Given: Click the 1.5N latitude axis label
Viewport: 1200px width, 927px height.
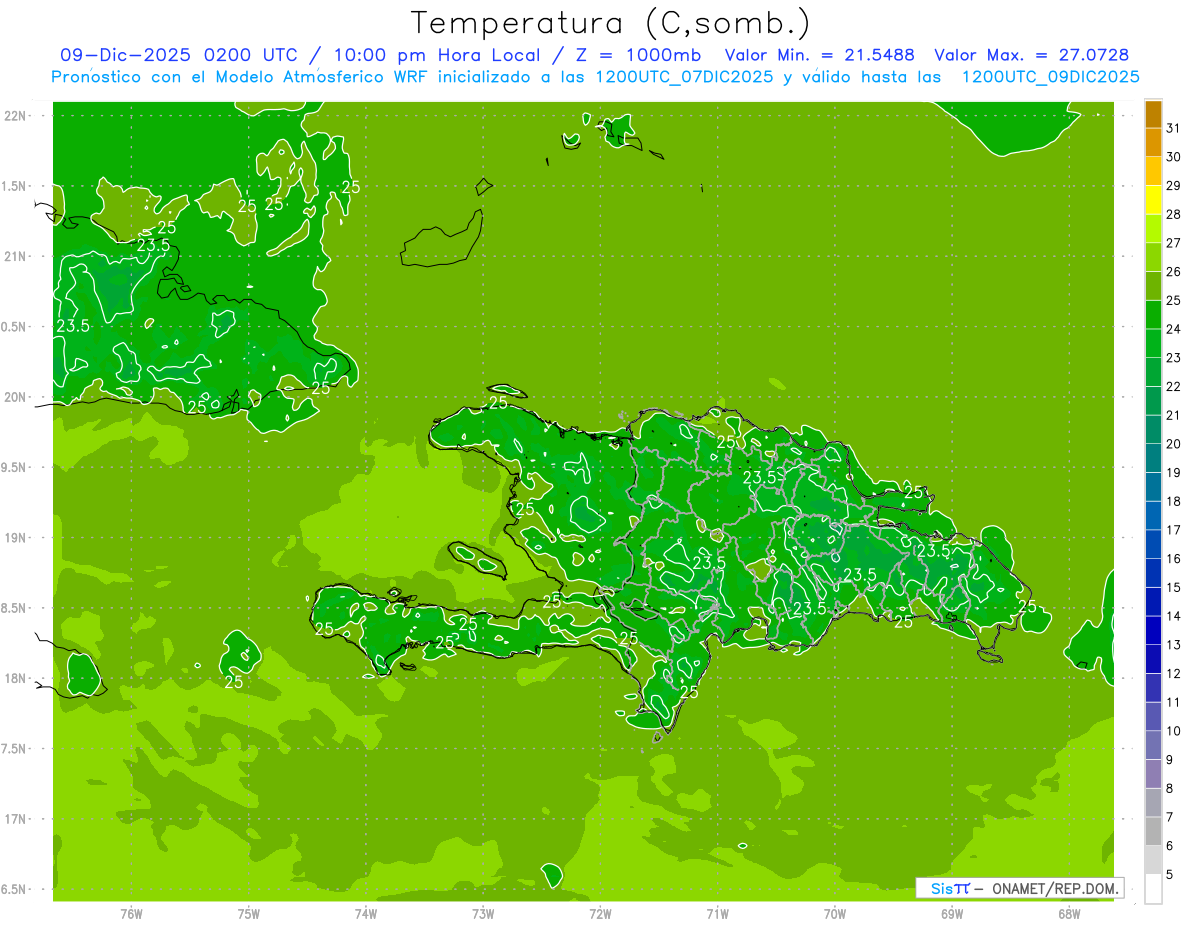Looking at the screenshot, I should pos(15,186).
